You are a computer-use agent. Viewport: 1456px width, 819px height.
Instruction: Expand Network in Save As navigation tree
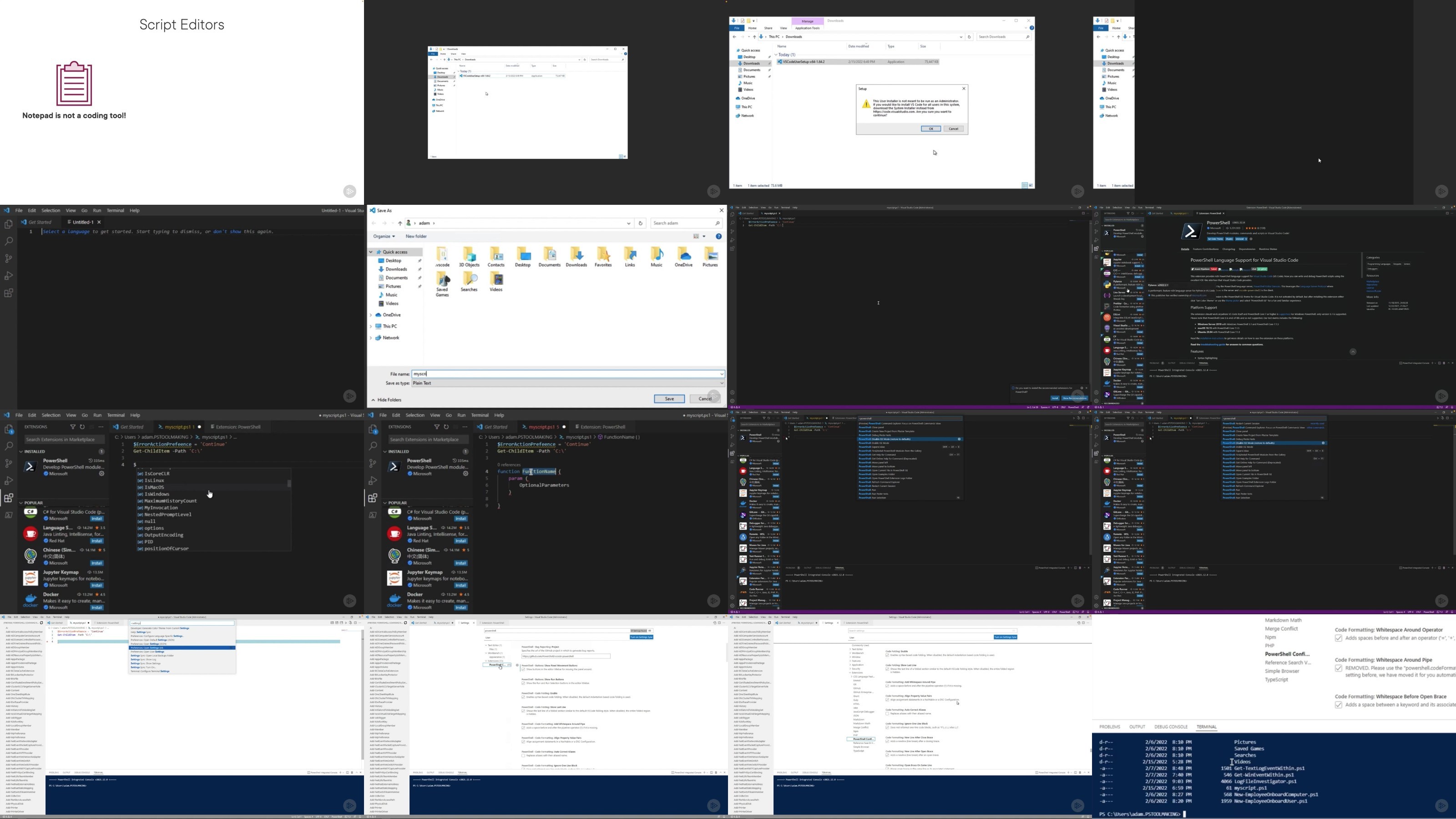[x=371, y=338]
